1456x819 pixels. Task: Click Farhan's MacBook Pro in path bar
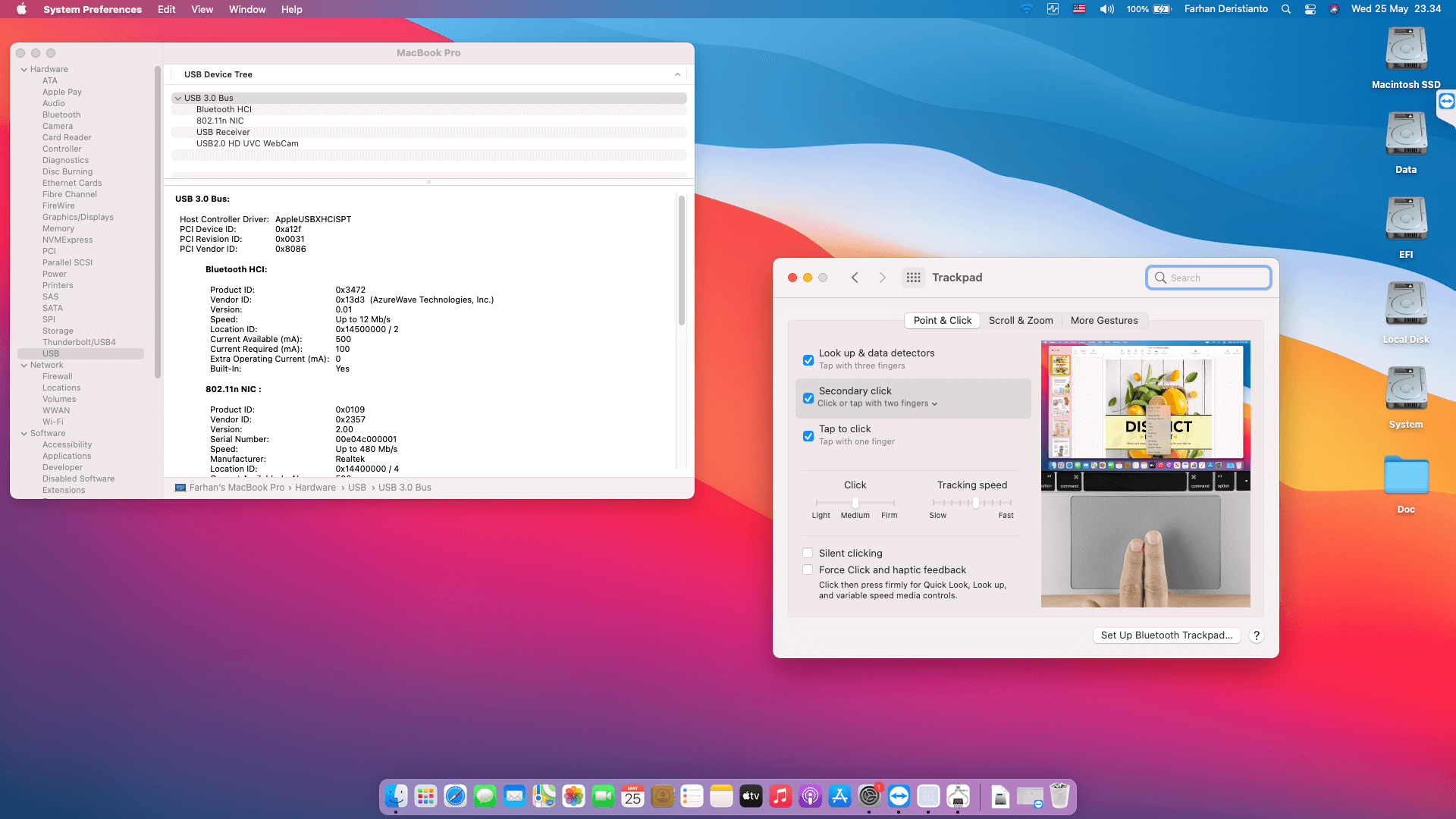[x=237, y=488]
